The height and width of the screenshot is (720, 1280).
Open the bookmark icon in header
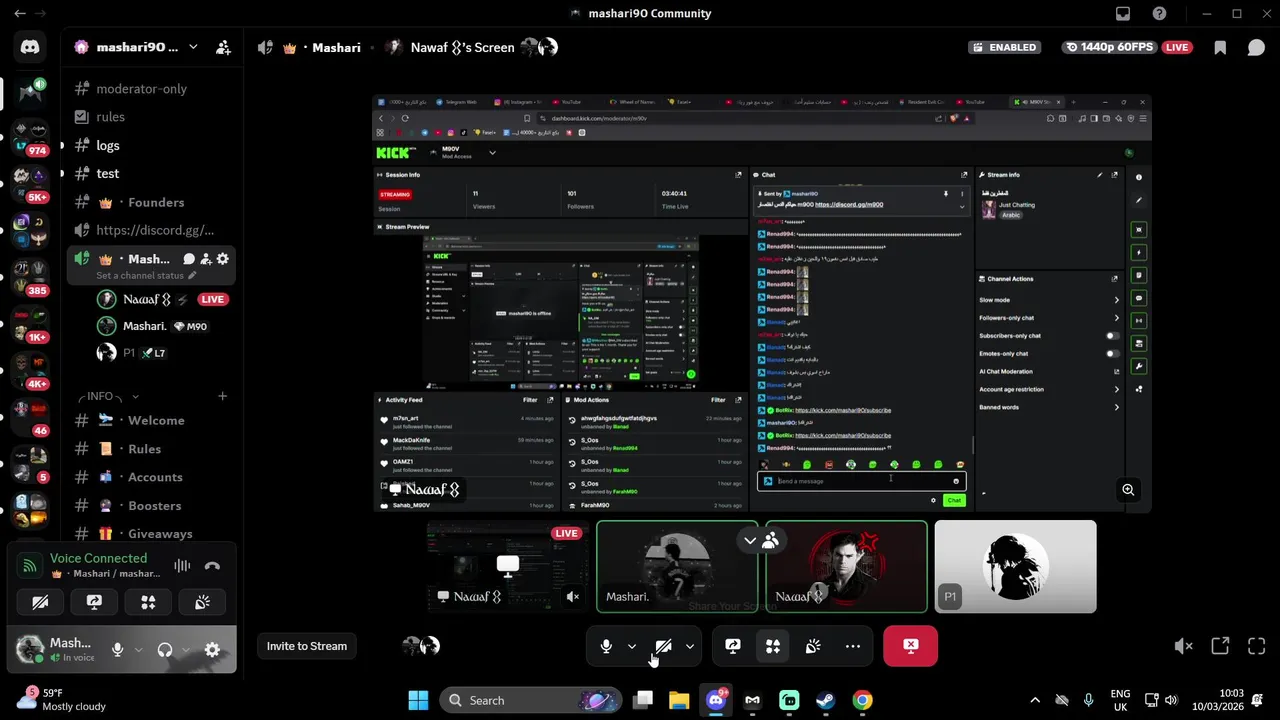(x=1220, y=47)
